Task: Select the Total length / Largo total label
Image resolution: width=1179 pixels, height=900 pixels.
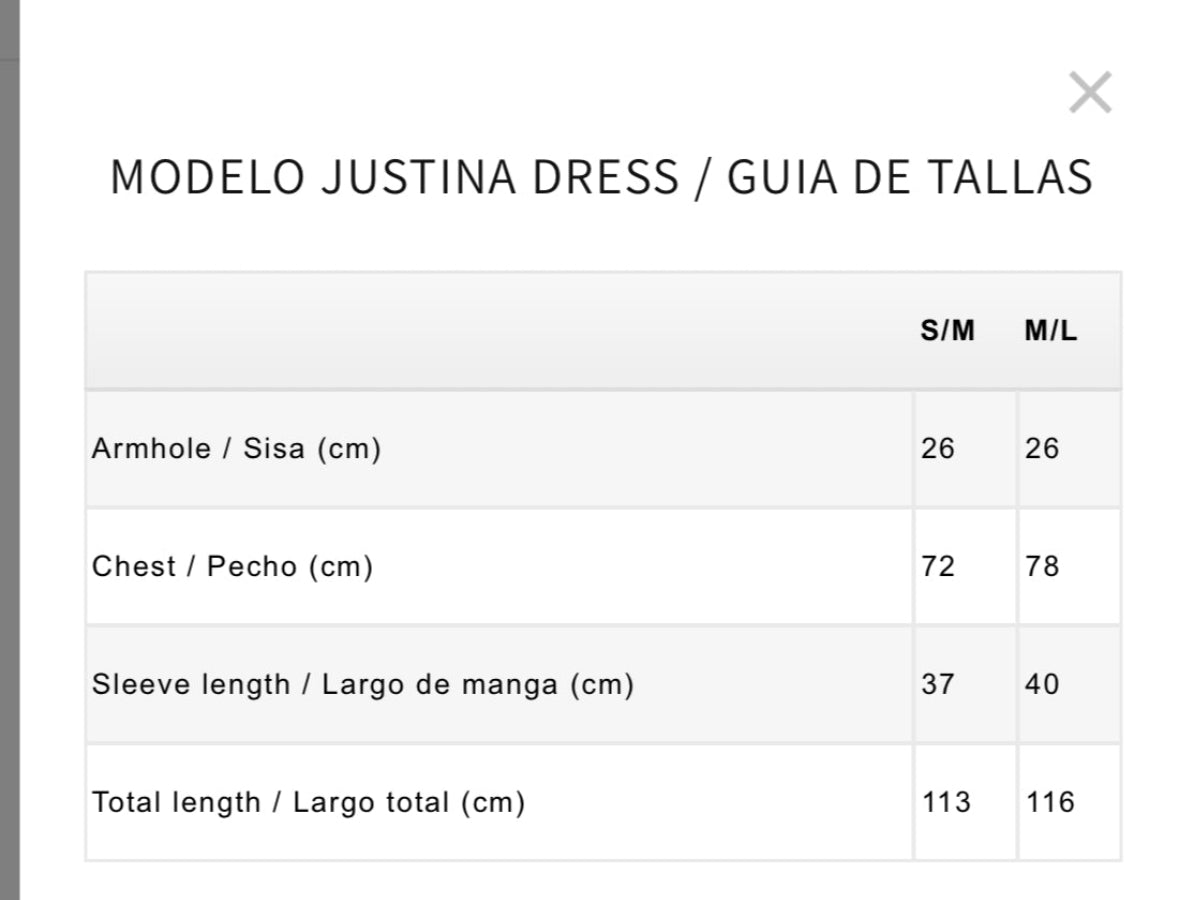Action: point(308,802)
